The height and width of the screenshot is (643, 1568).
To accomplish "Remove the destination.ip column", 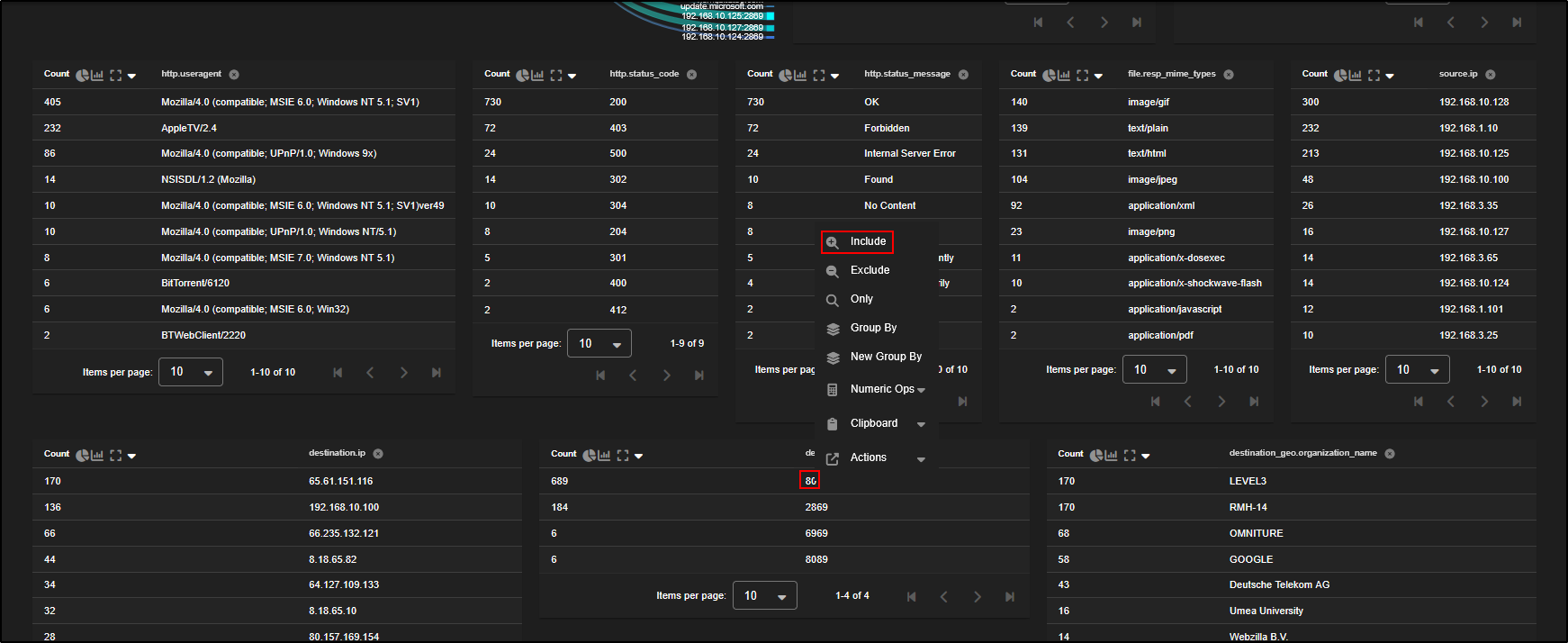I will pyautogui.click(x=378, y=454).
